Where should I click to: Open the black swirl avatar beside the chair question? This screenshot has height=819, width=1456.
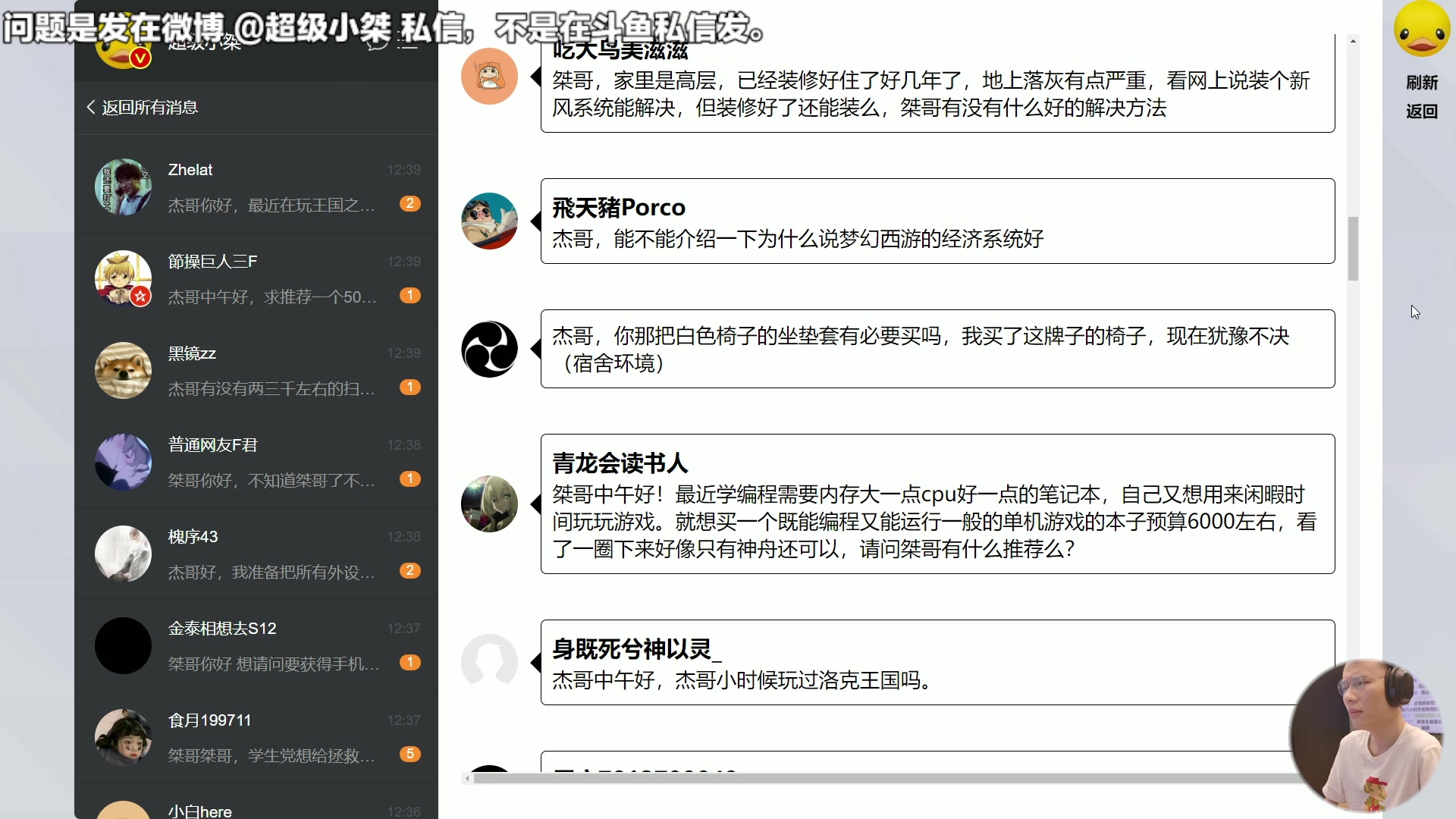pyautogui.click(x=489, y=349)
